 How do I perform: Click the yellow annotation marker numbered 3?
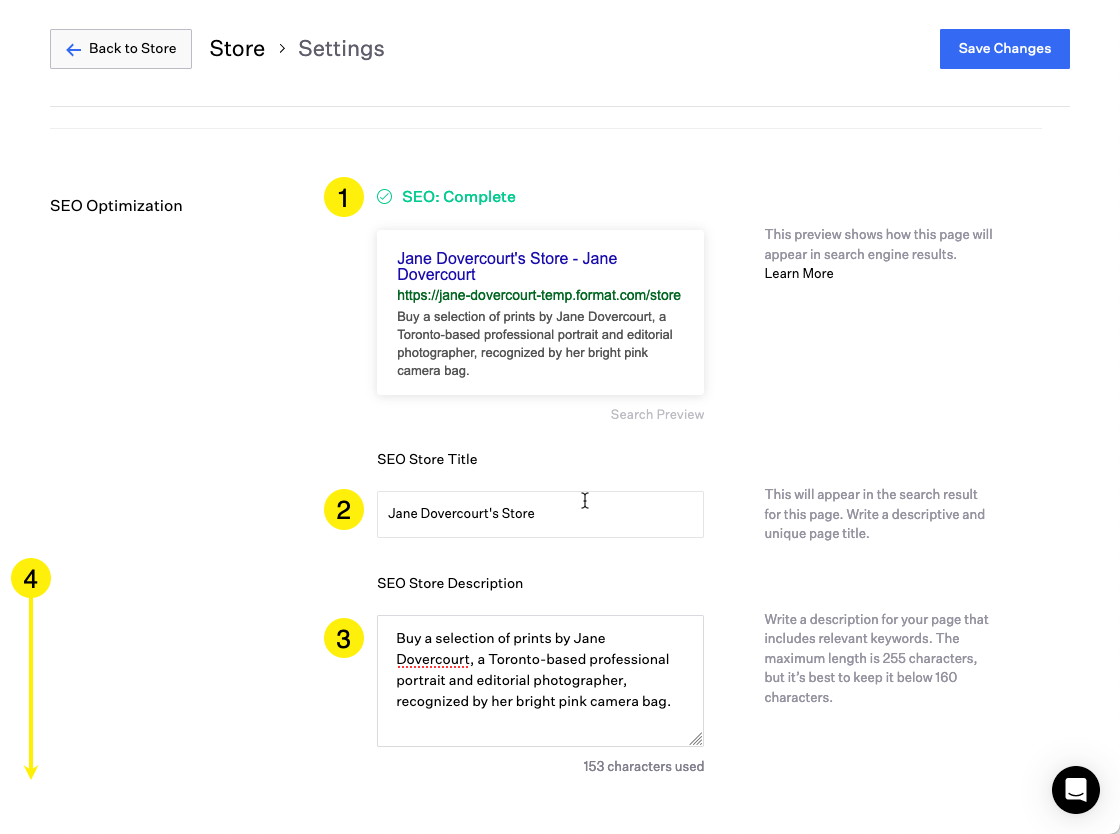coord(344,638)
